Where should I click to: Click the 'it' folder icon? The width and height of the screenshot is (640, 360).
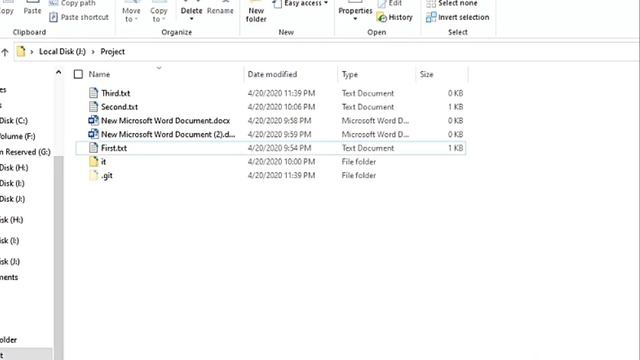pos(94,162)
